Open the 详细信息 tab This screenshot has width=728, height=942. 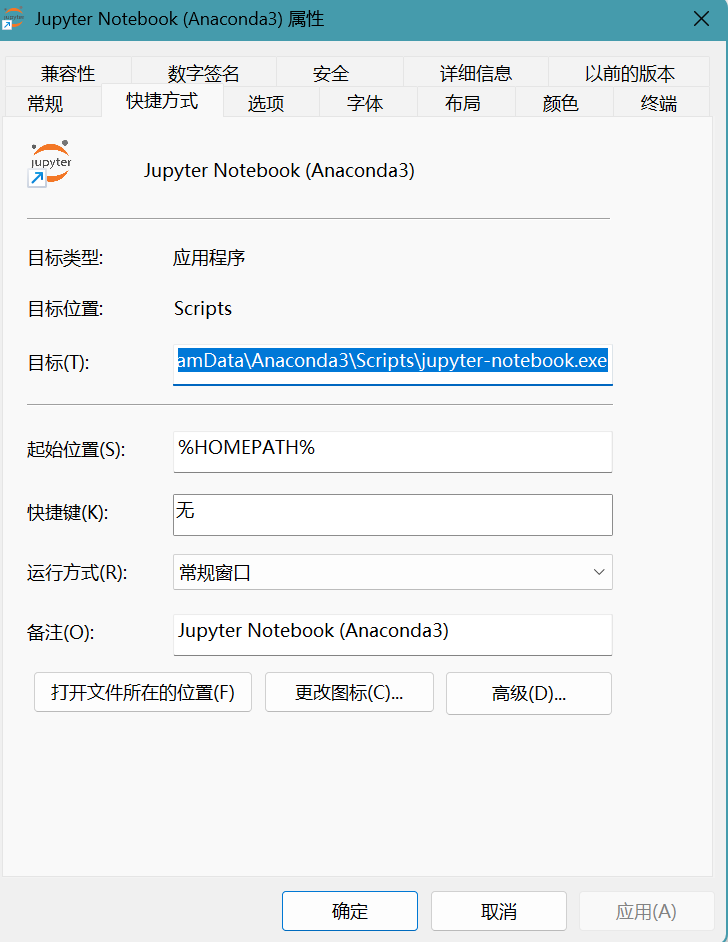pyautogui.click(x=476, y=73)
